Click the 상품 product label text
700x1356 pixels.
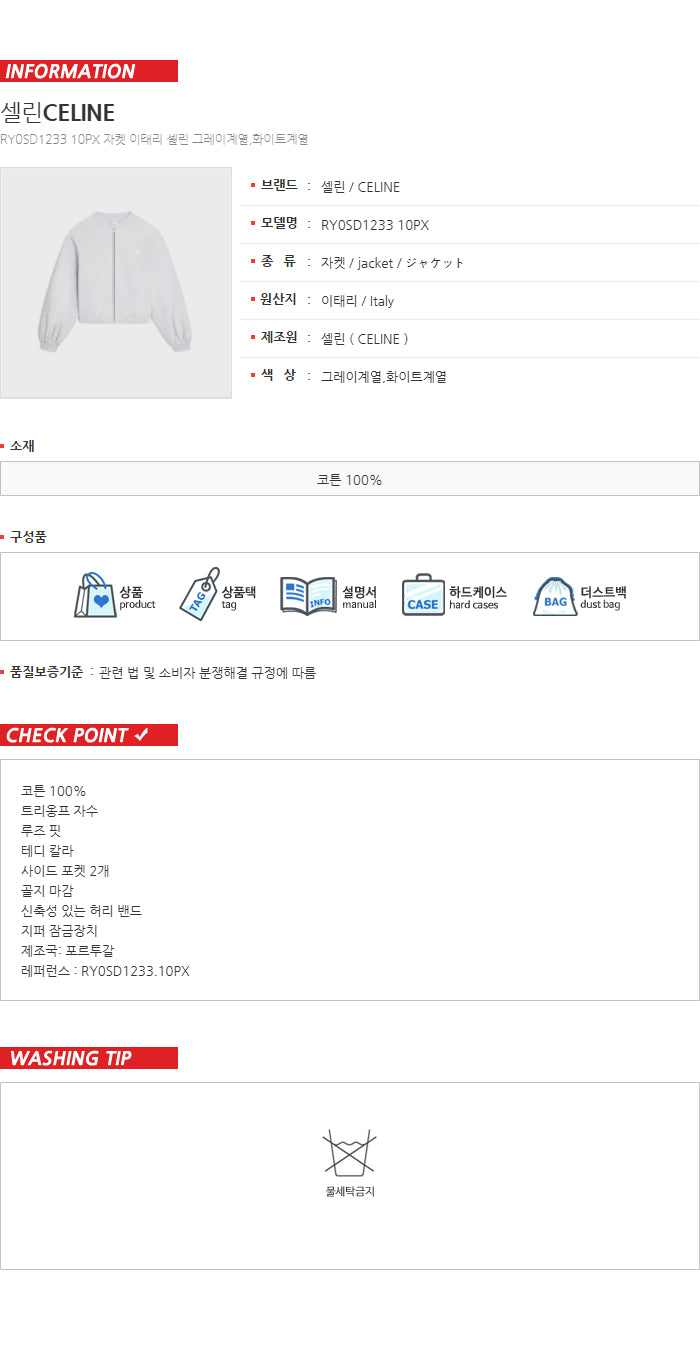coord(137,597)
